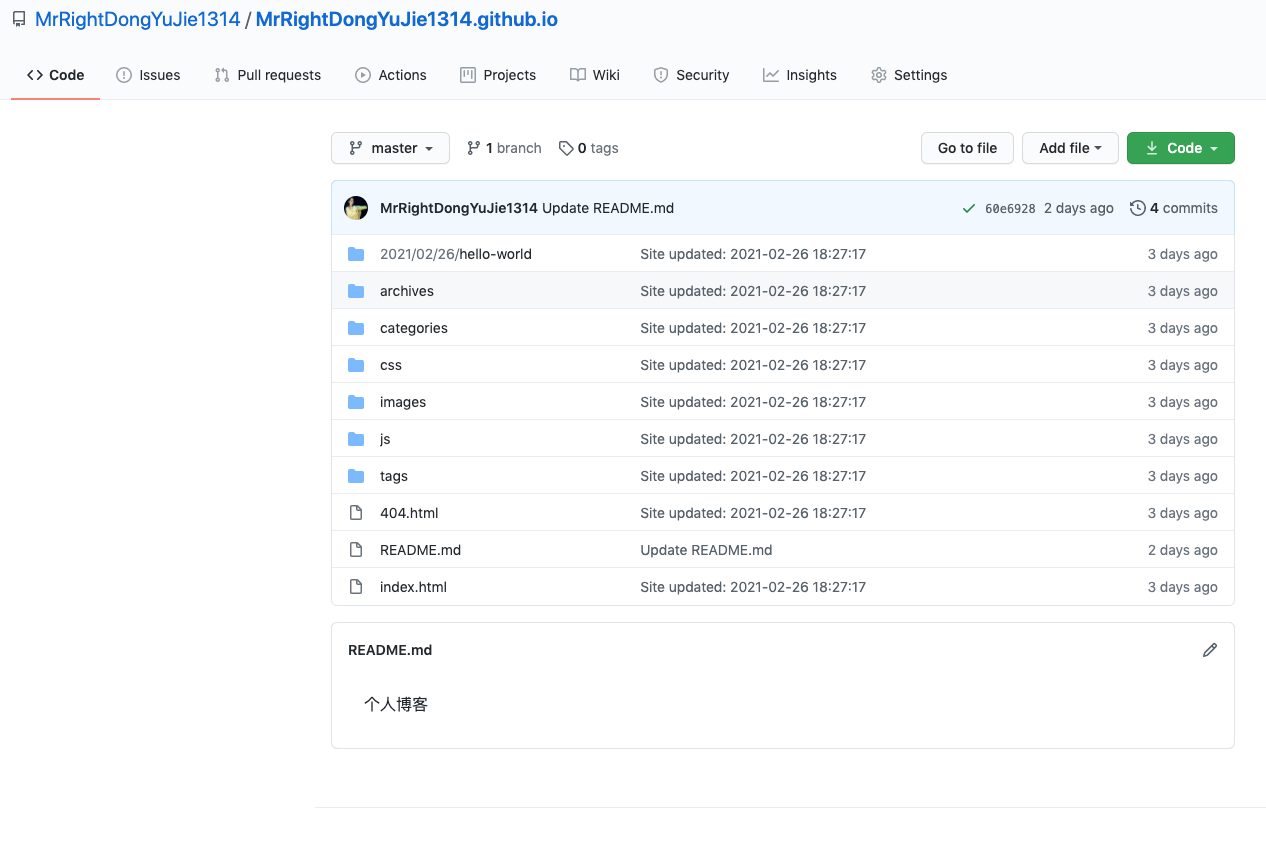
Task: Click archives row Site updated commit message
Action: tap(753, 291)
